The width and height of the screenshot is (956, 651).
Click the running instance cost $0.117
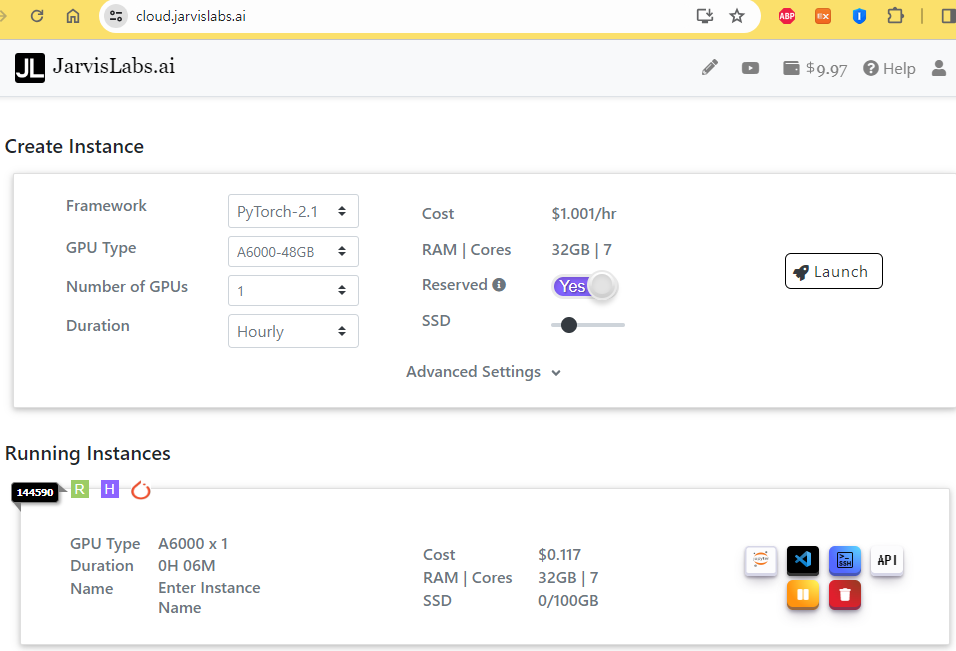tap(559, 555)
